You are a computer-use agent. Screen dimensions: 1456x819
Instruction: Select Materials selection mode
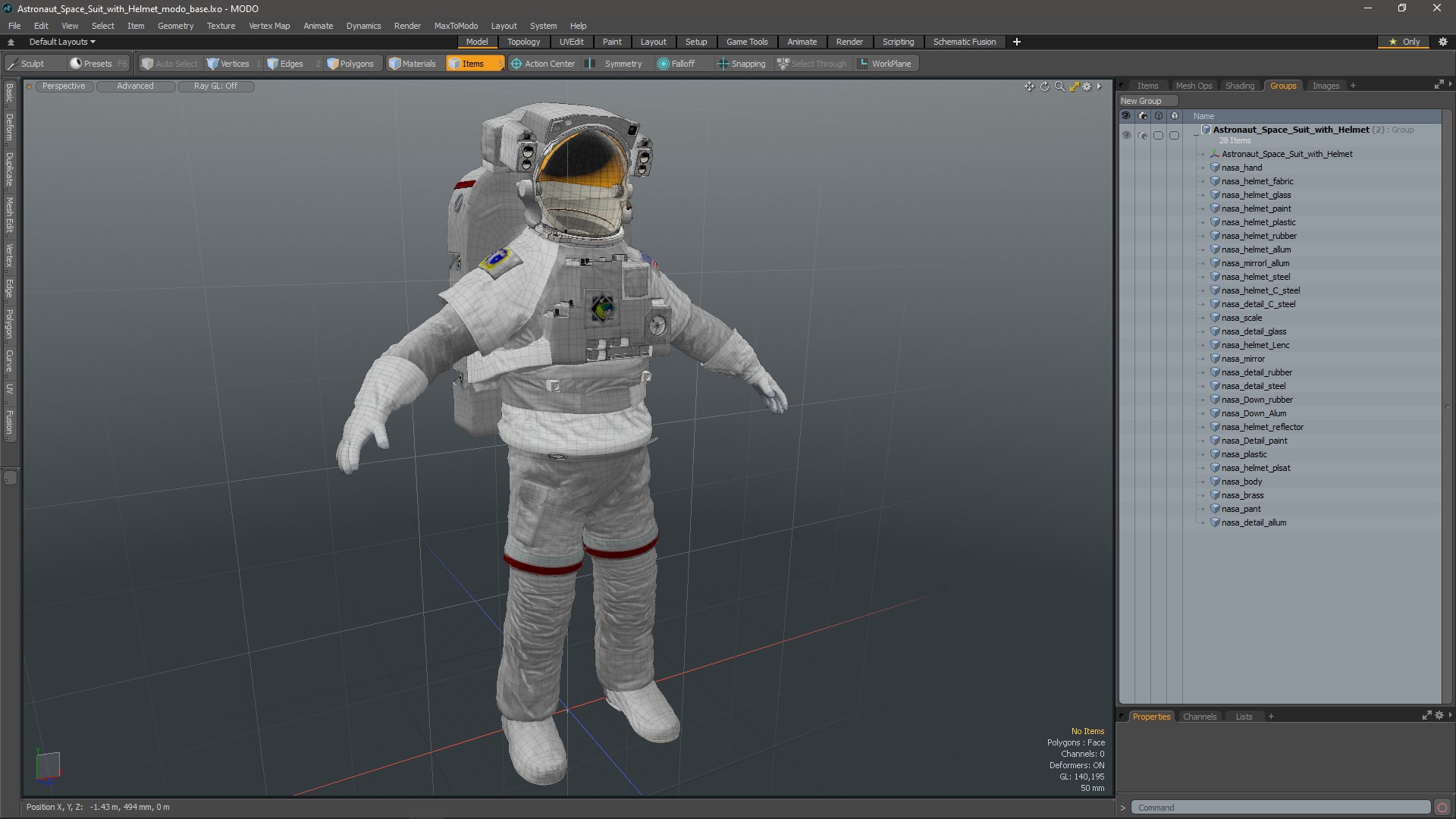[413, 64]
